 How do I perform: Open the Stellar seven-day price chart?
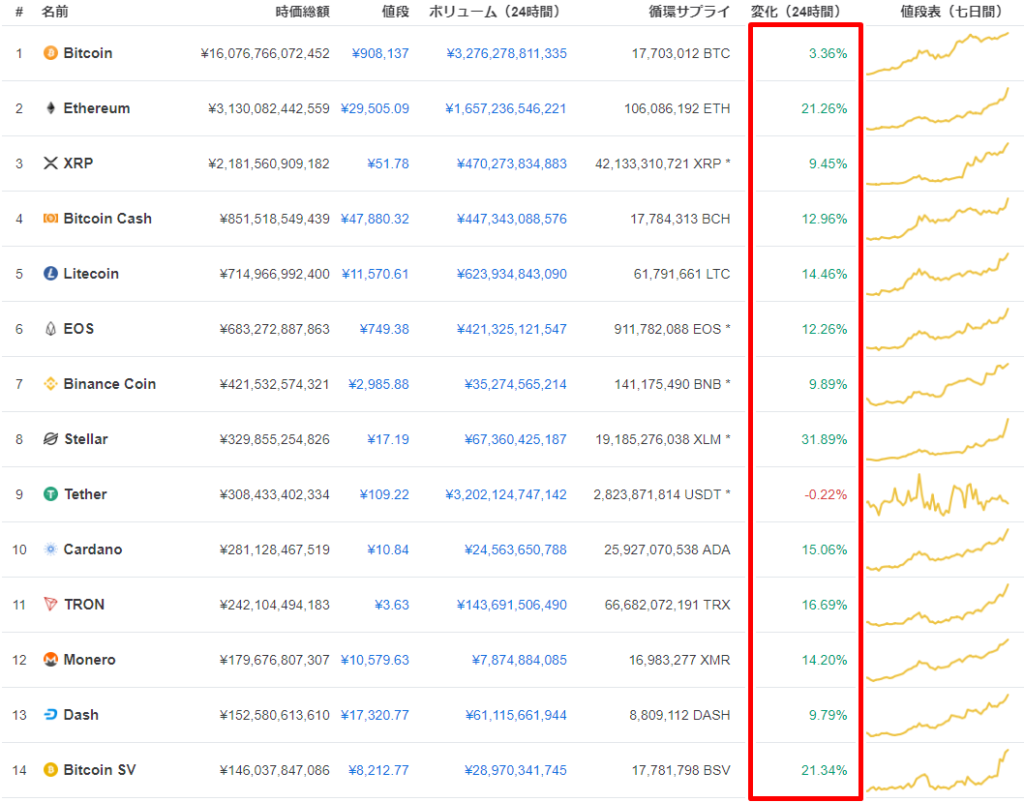937,440
